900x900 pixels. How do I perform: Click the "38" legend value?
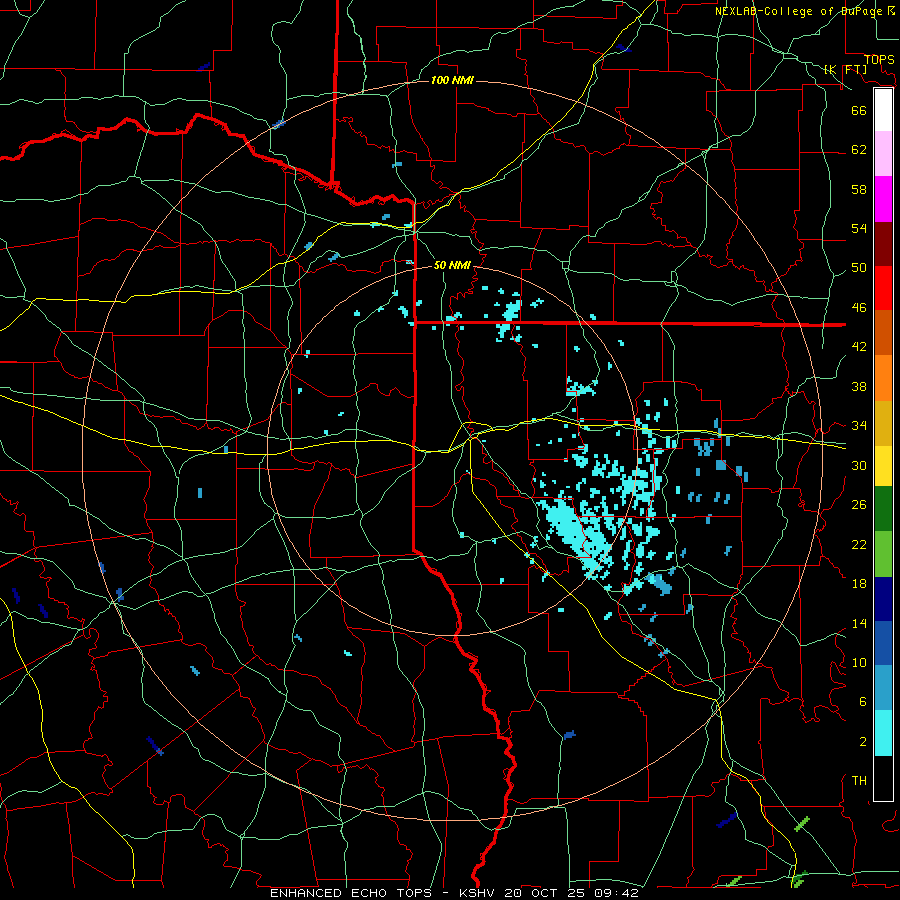[859, 386]
